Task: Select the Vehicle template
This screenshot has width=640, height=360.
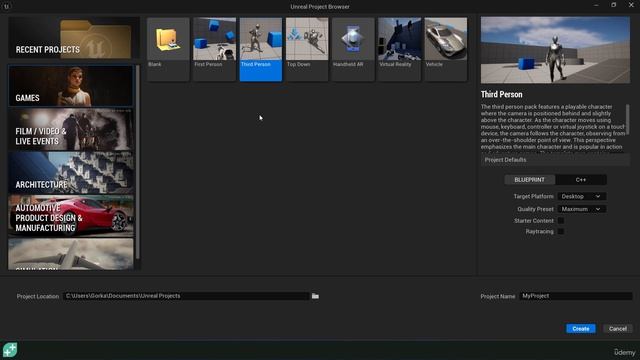Action: (x=446, y=49)
